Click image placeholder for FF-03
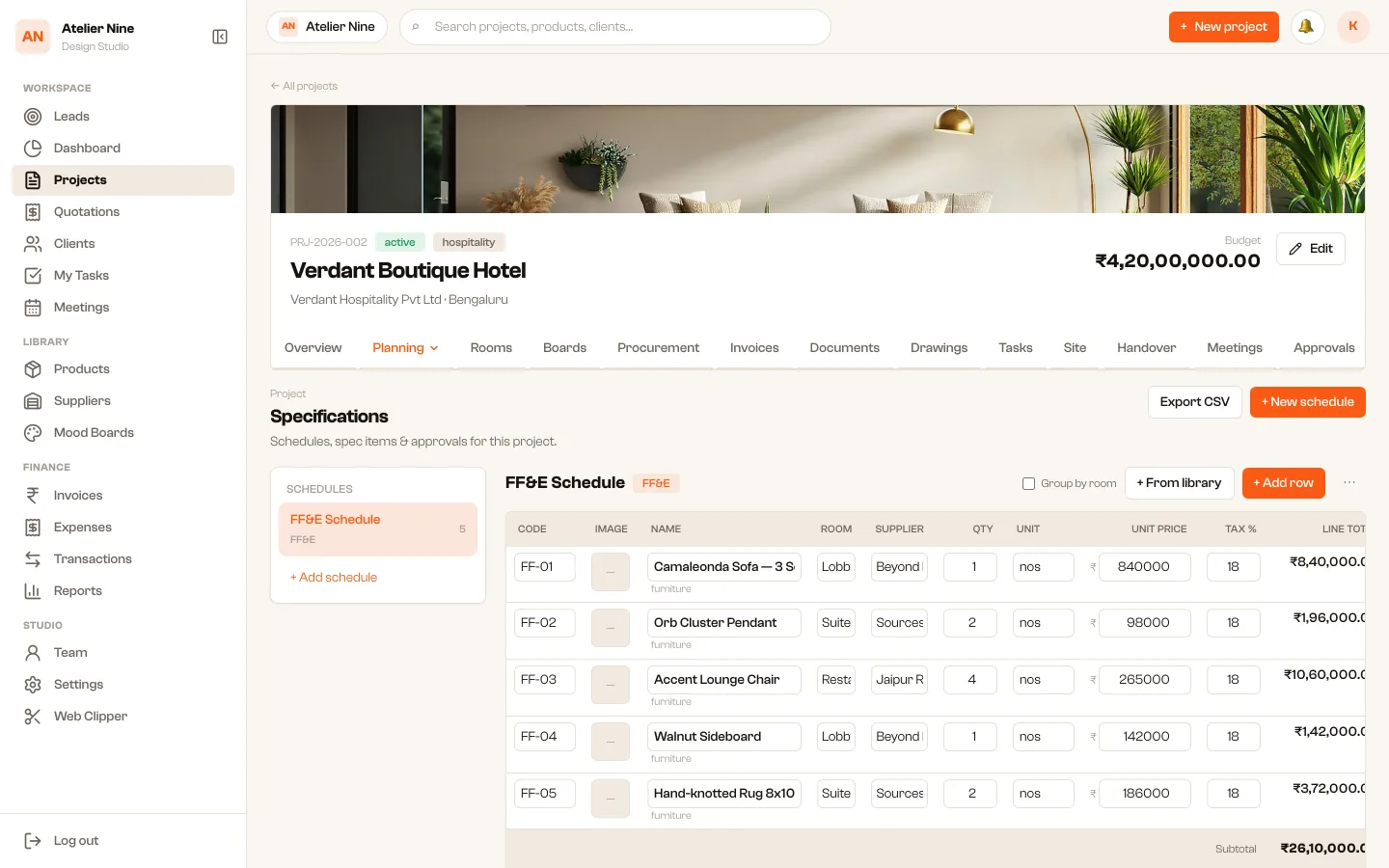This screenshot has height=868, width=1389. 610,685
